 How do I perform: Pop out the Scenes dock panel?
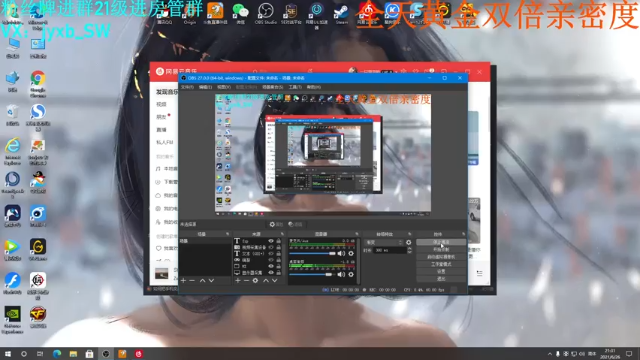[x=227, y=234]
